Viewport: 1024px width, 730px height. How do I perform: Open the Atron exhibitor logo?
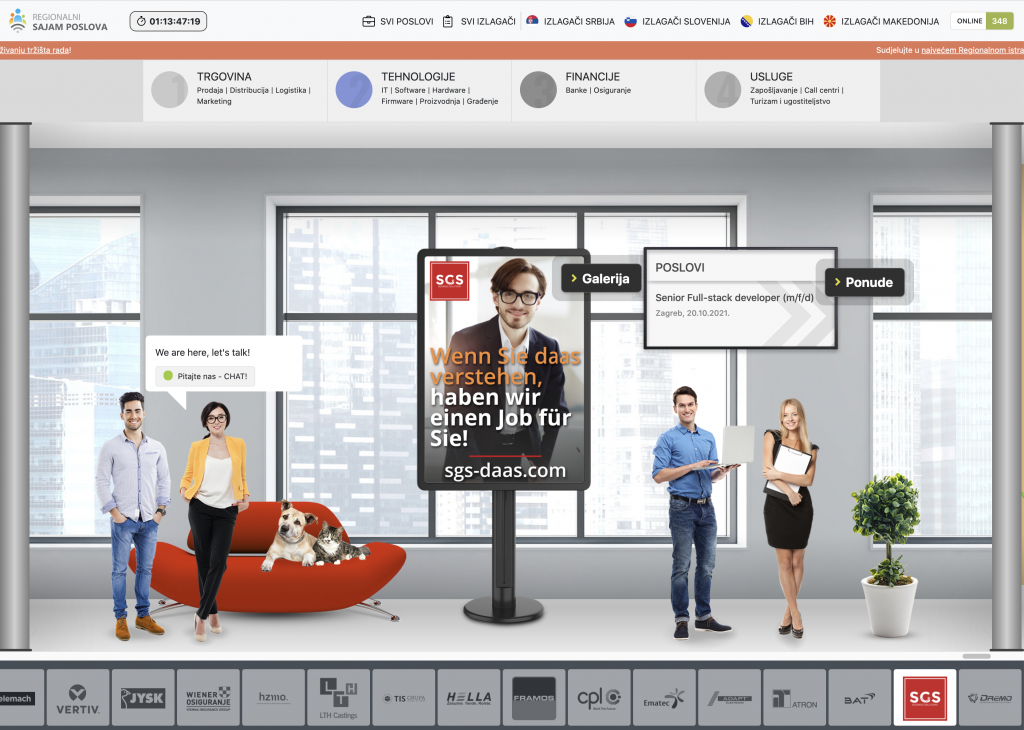(794, 697)
